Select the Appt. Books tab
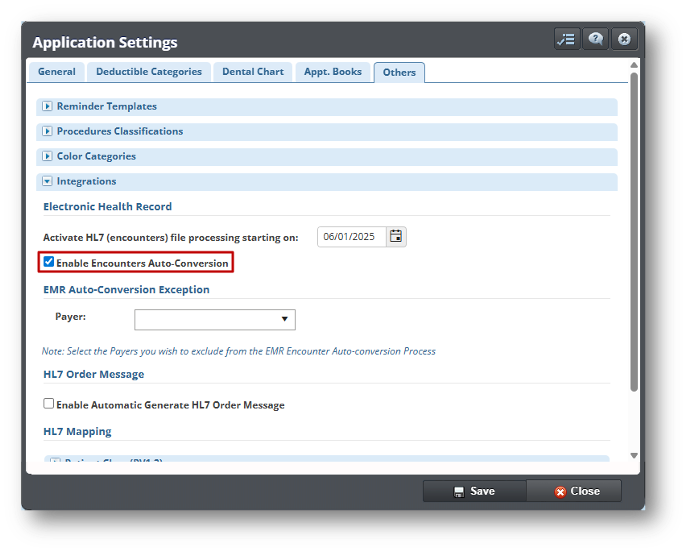 332,72
